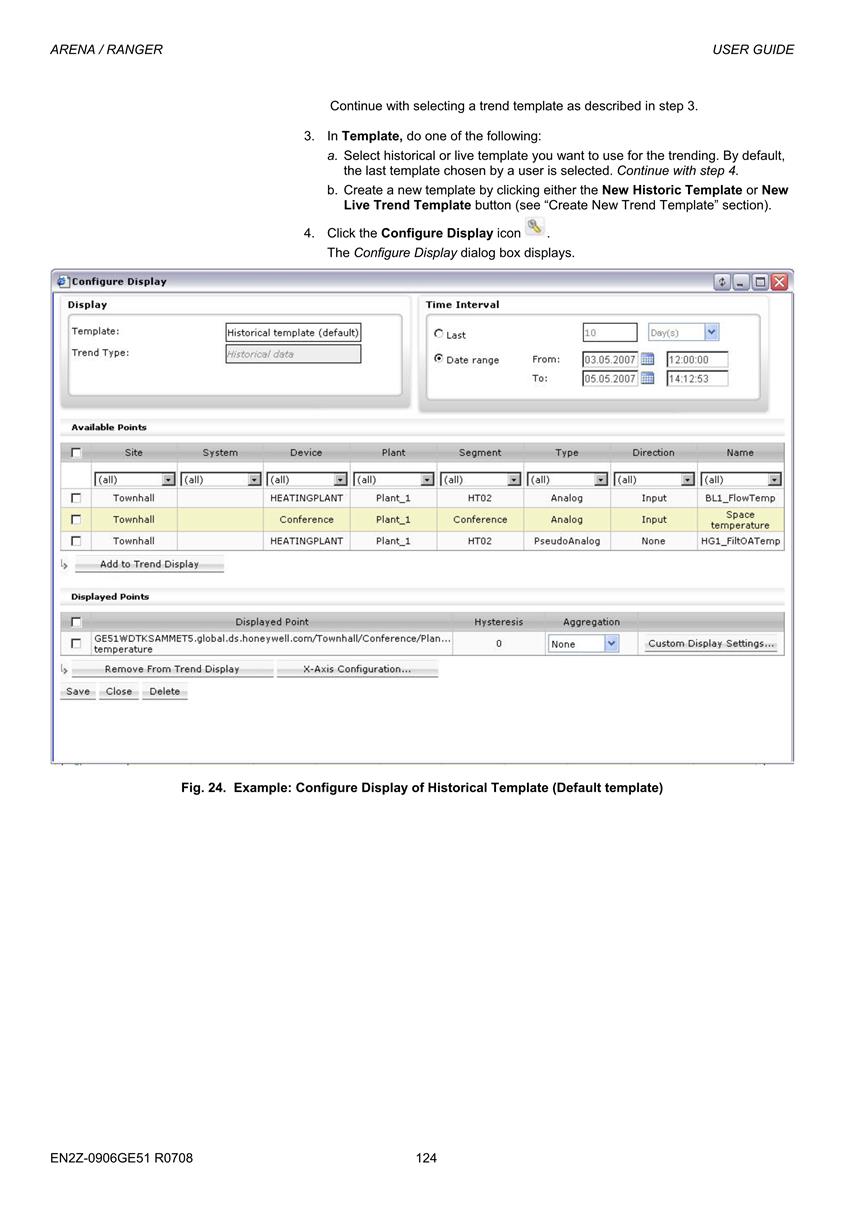Click the Aggregation column header
Image resolution: width=868 pixels, height=1227 pixels.
coord(591,622)
